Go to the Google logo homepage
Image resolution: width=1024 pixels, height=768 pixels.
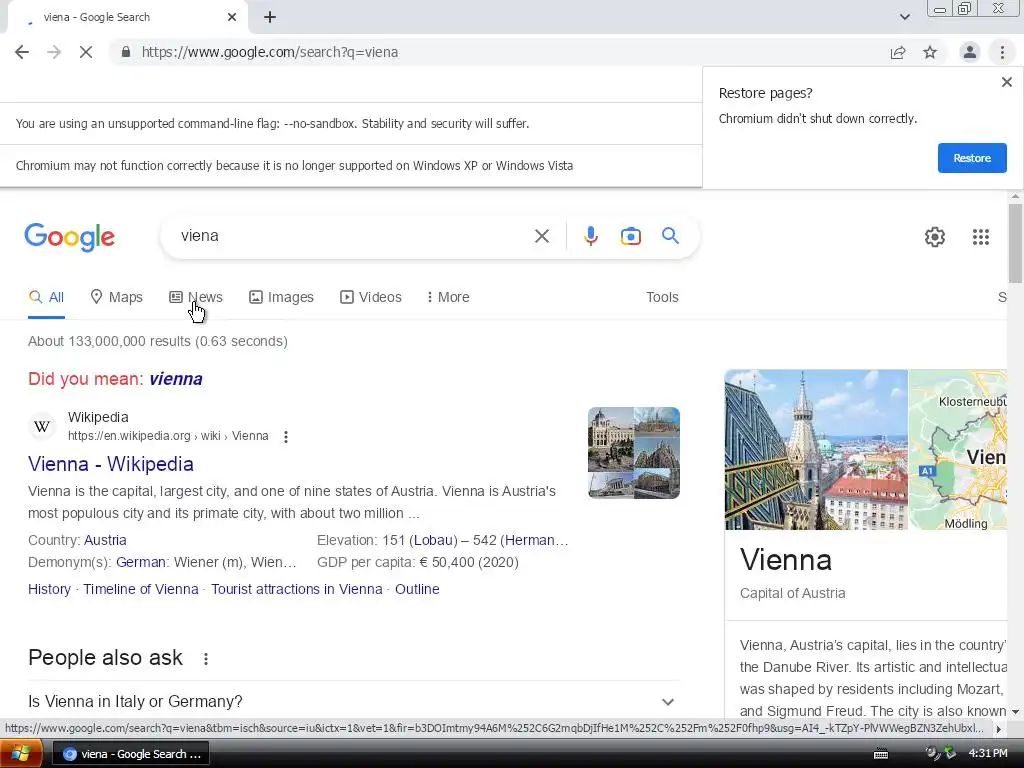(70, 236)
